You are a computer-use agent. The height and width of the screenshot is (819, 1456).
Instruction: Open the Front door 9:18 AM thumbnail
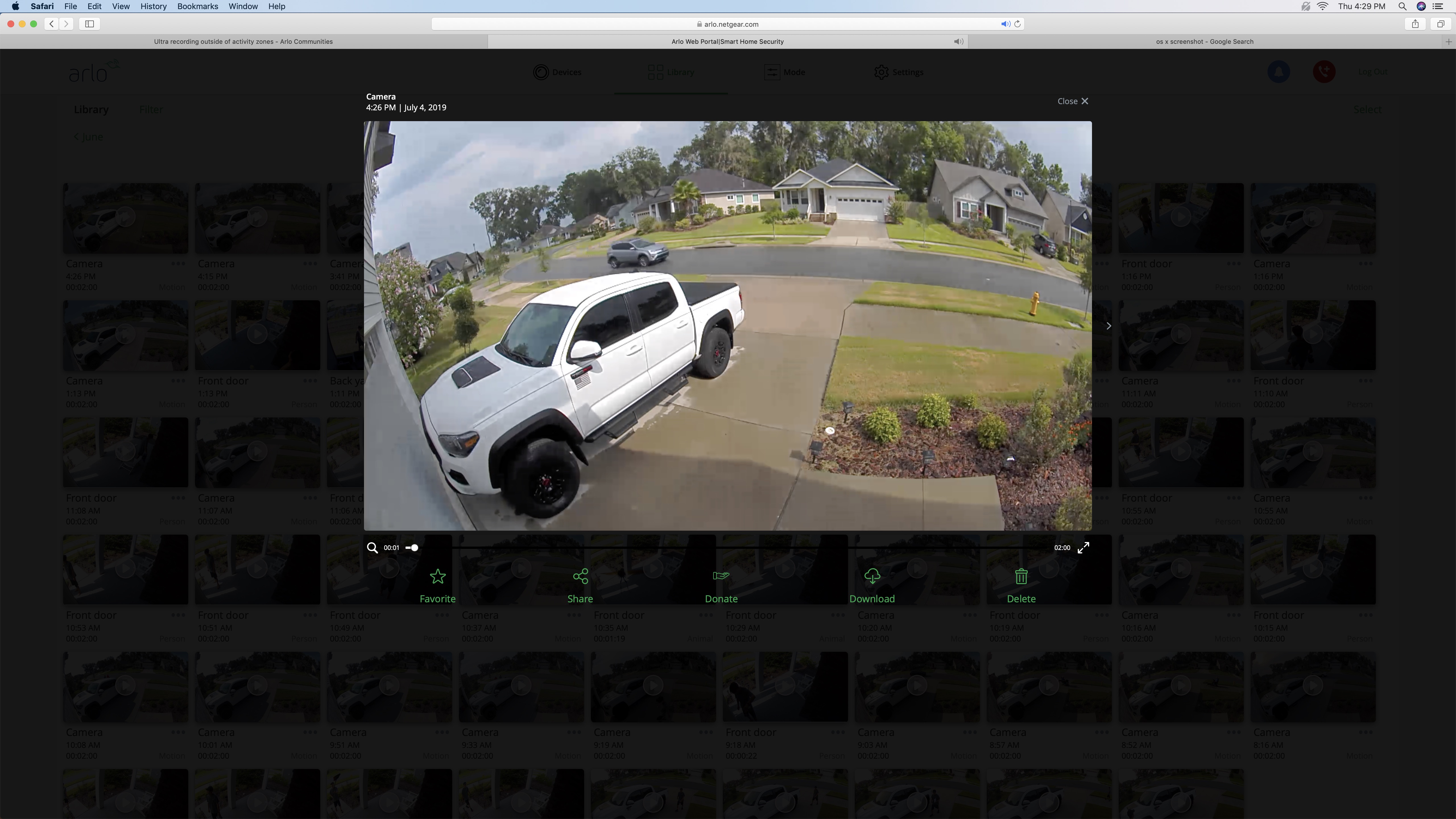[785, 686]
